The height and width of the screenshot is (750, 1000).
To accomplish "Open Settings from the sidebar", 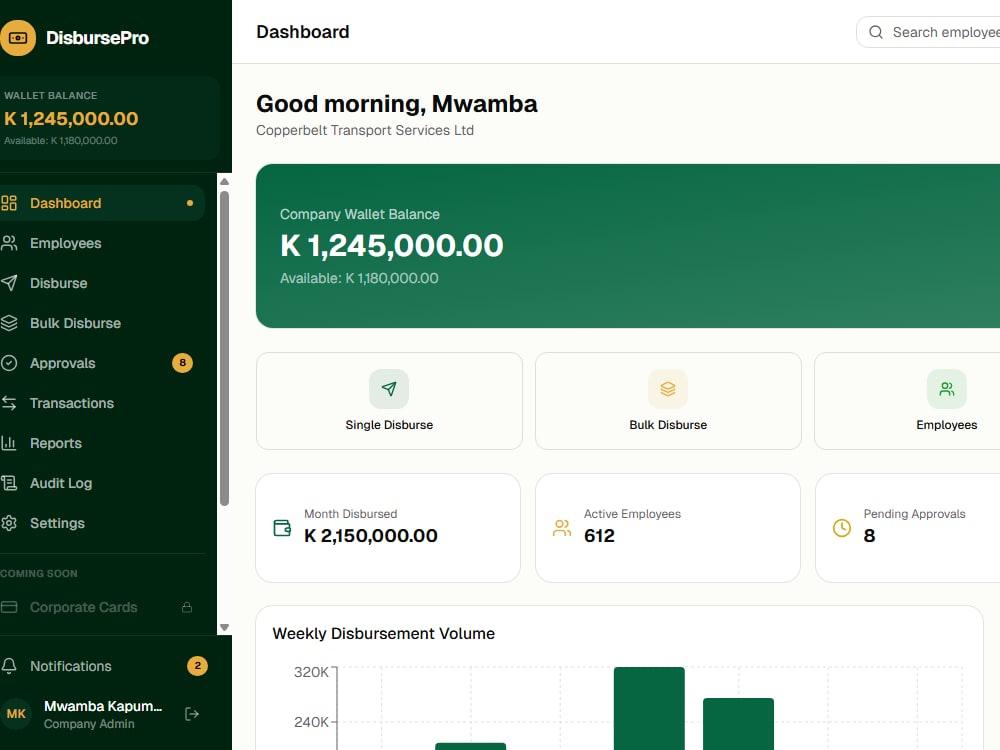I will [102, 523].
